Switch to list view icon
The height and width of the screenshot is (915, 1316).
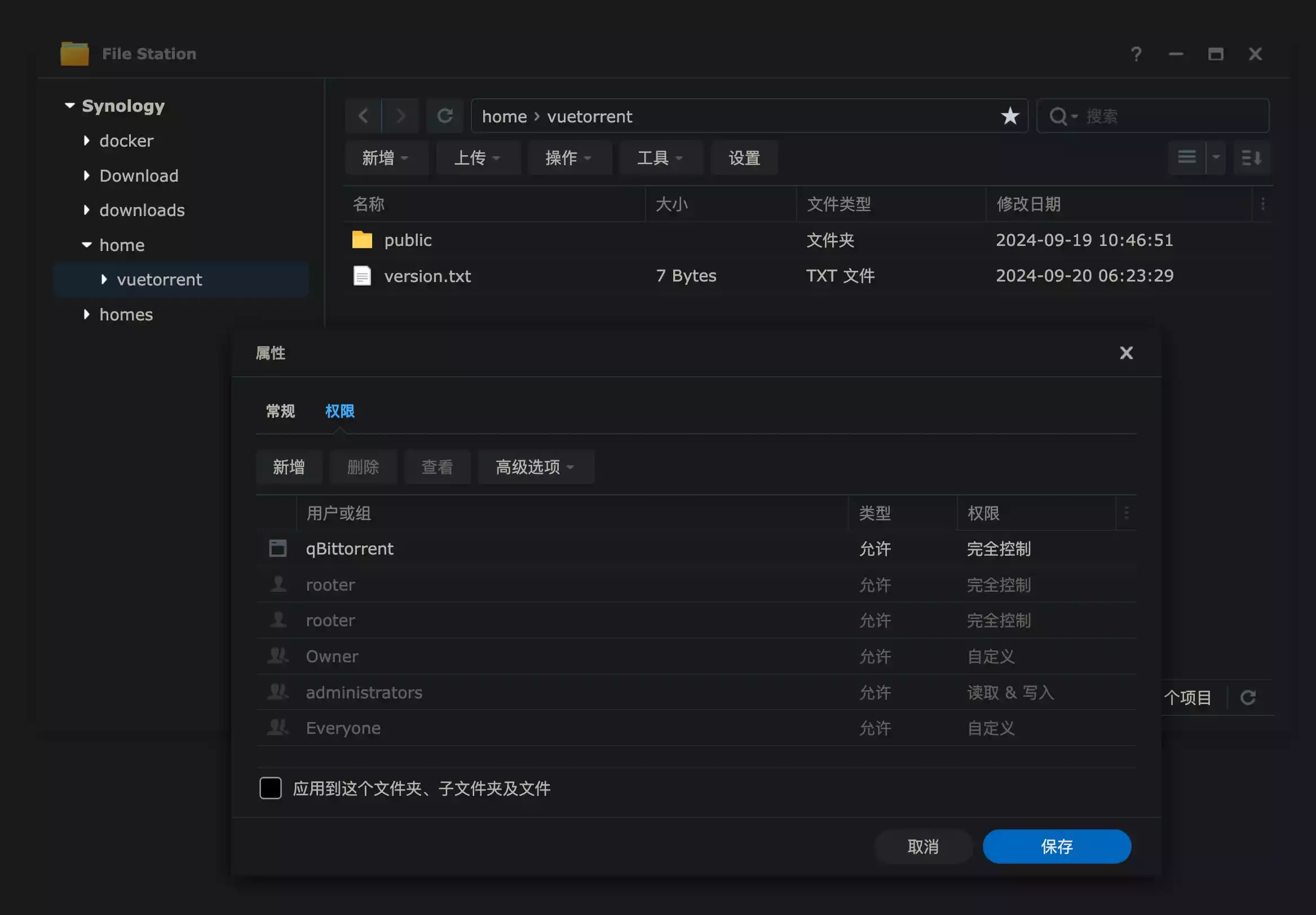(x=1186, y=157)
